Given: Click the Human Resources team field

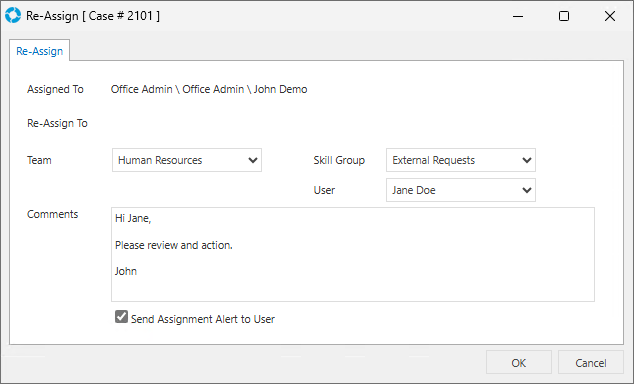Looking at the screenshot, I should pyautogui.click(x=187, y=160).
